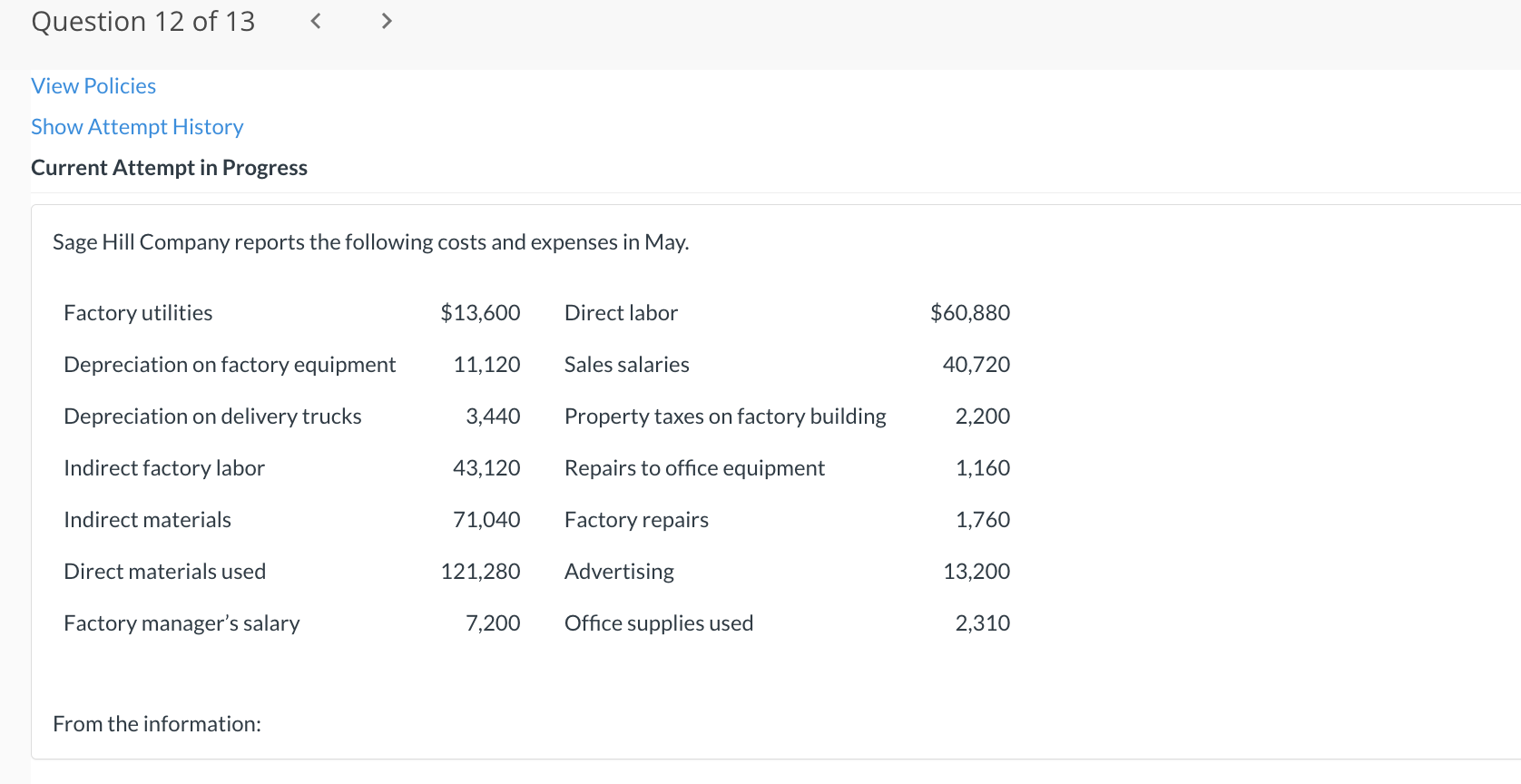Click the Factory manager's salary label
Screen dimensions: 1521x784
182,623
